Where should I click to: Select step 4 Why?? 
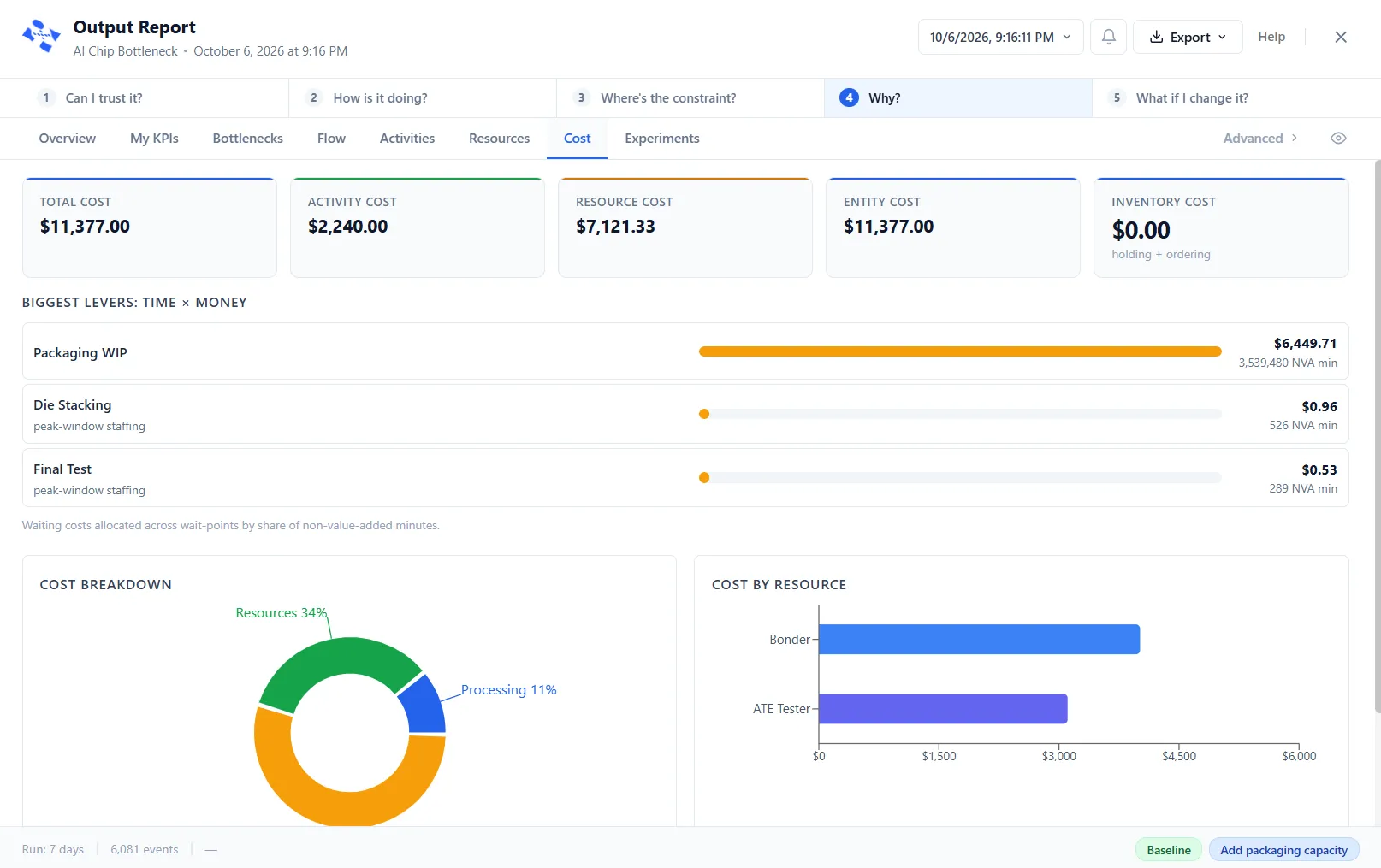coord(958,98)
